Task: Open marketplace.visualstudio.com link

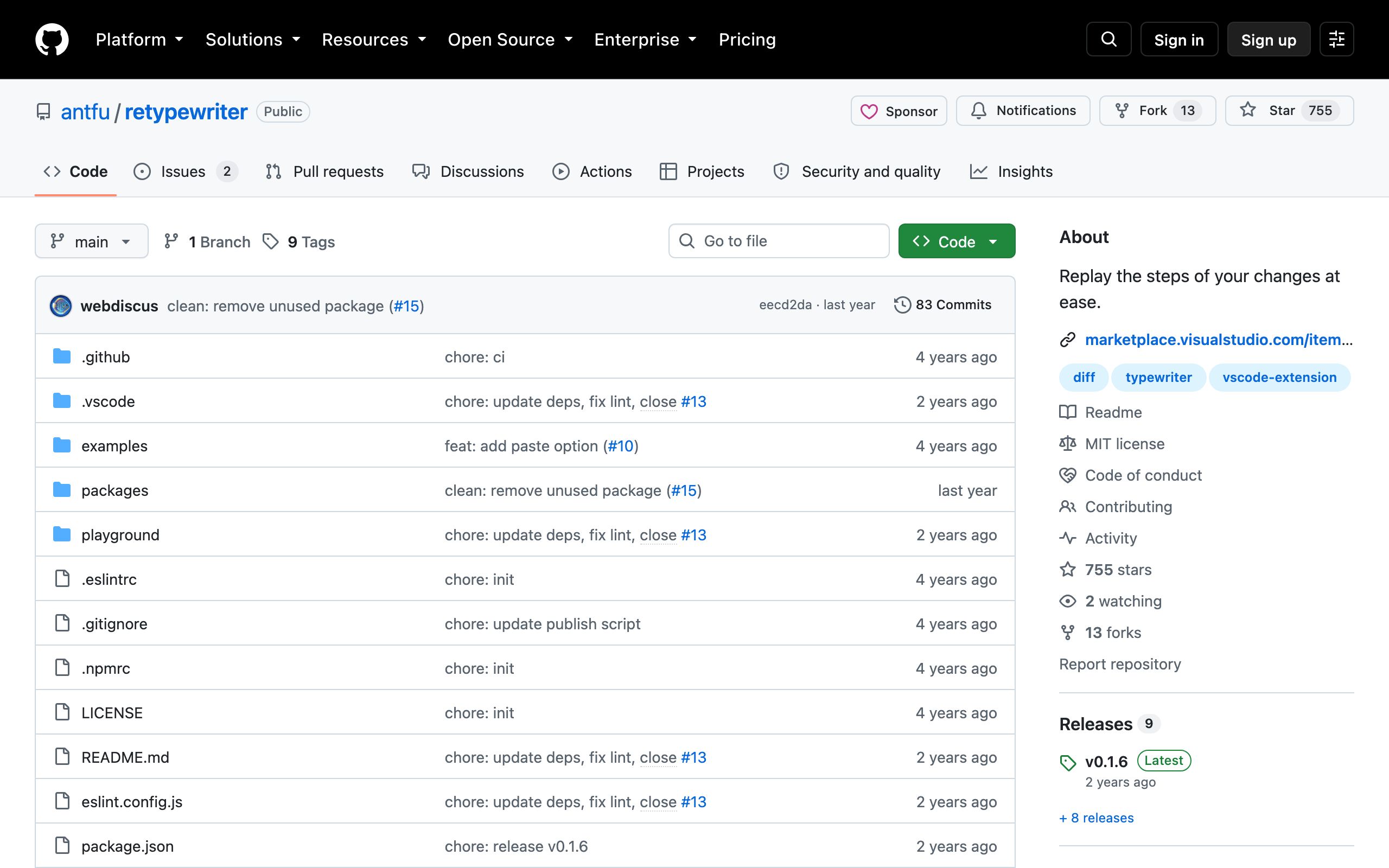Action: click(x=1219, y=340)
